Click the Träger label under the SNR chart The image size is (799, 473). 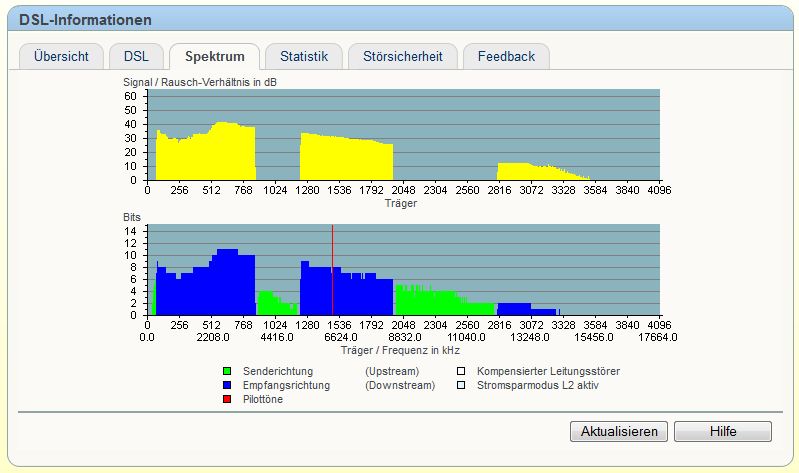[x=401, y=203]
